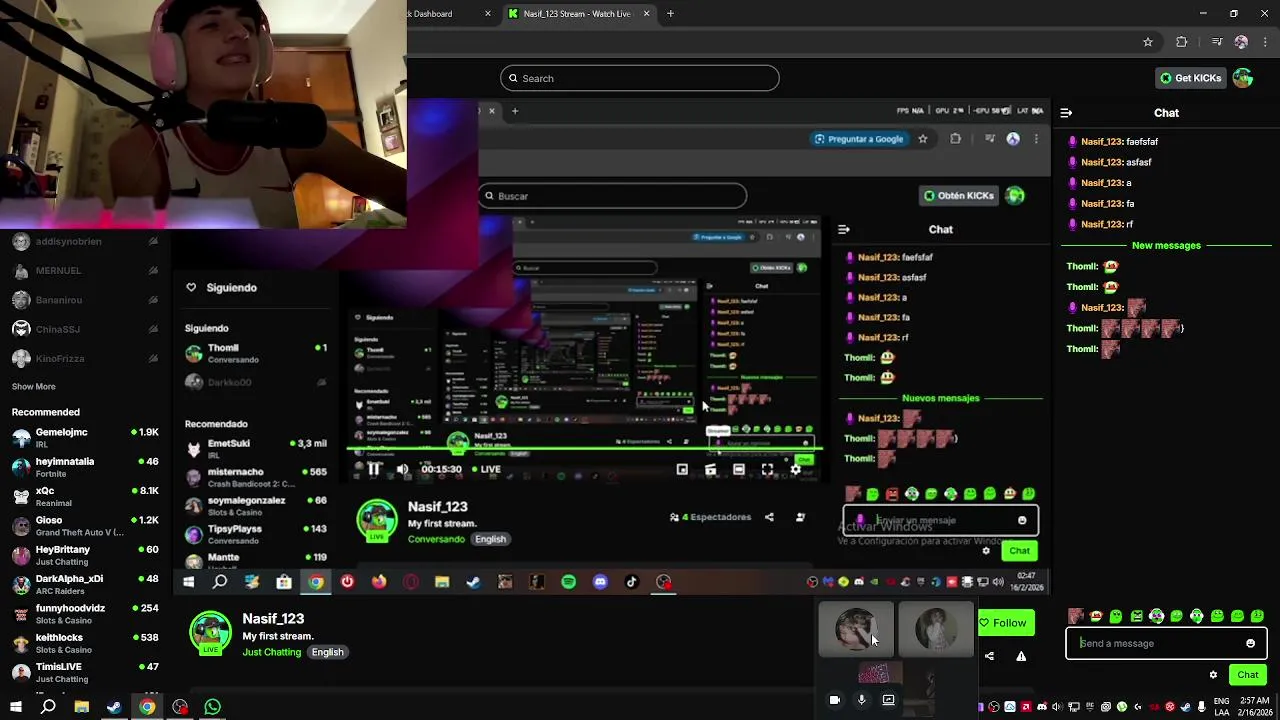Open the browser extensions puzzle icon
Image resolution: width=1280 pixels, height=720 pixels.
pyautogui.click(x=1182, y=42)
